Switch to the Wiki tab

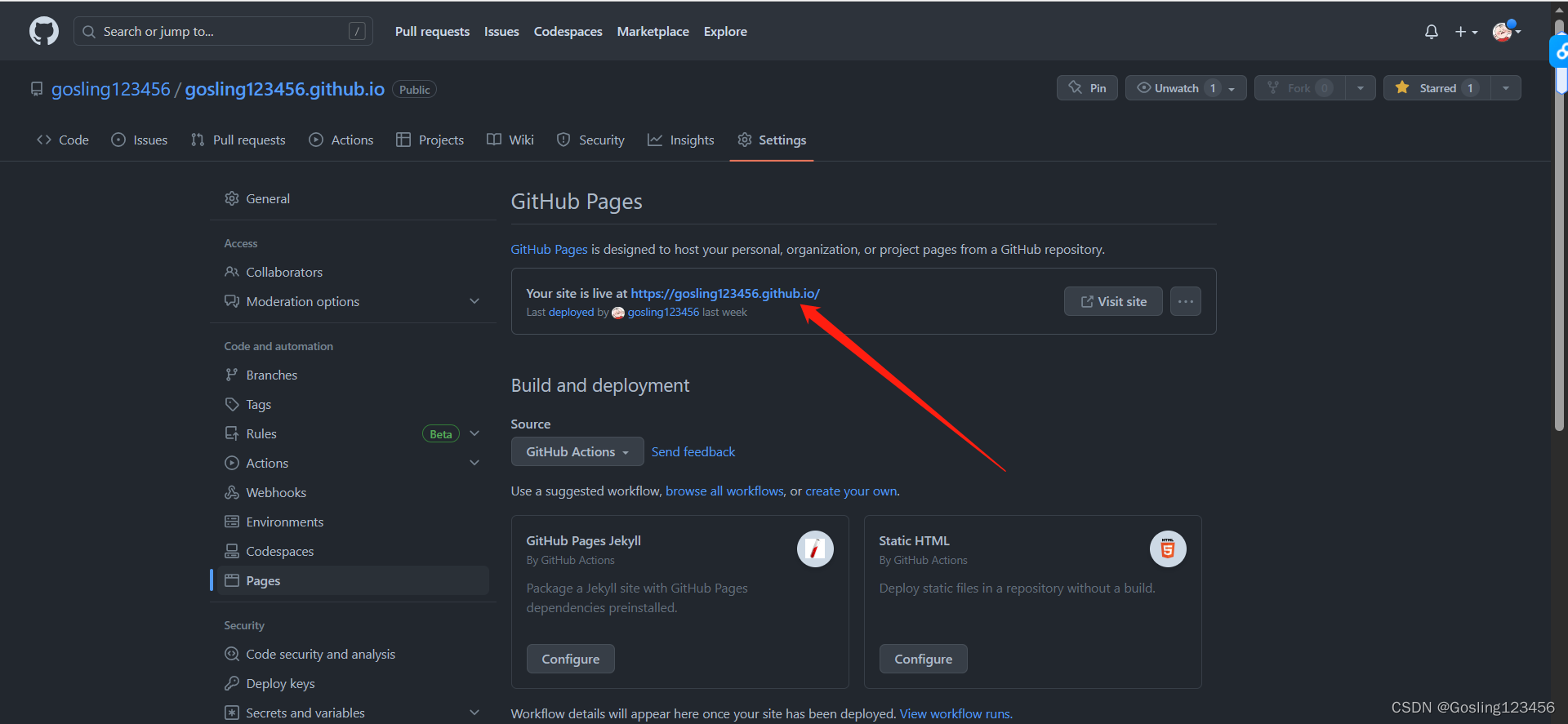pos(510,140)
